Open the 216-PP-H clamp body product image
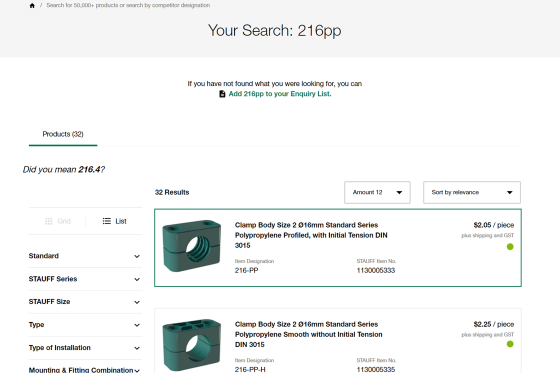The height and width of the screenshot is (373, 560). [192, 345]
